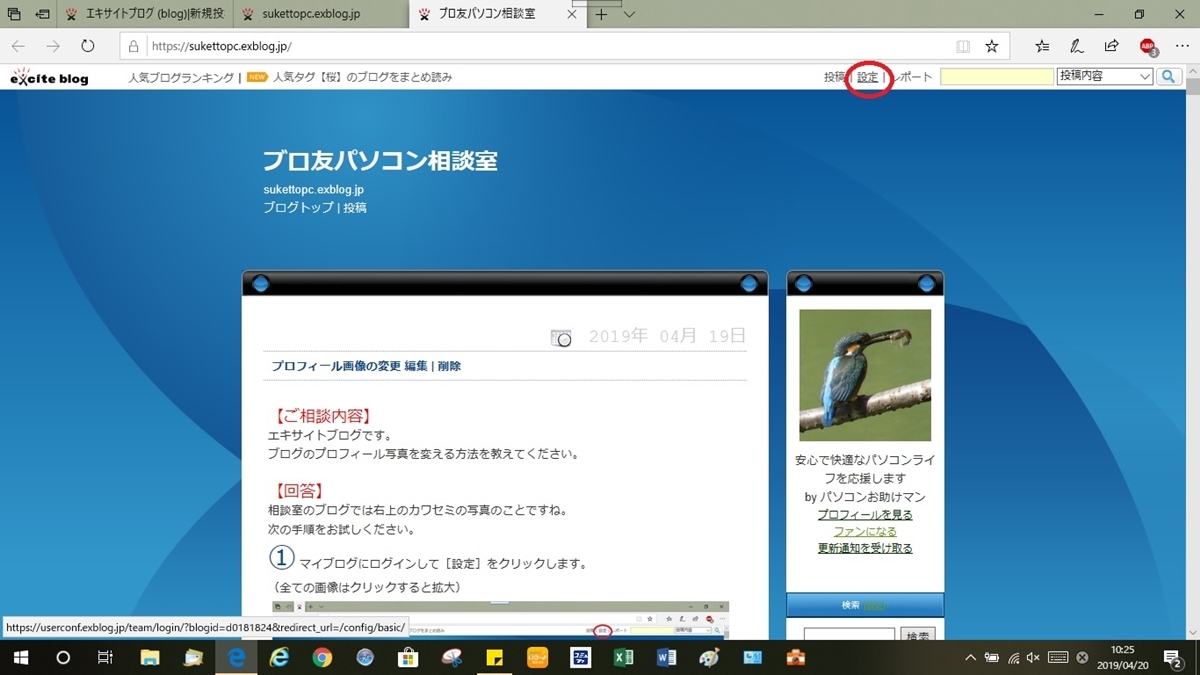
Task: Click the padlock icon in the address bar
Action: click(133, 46)
